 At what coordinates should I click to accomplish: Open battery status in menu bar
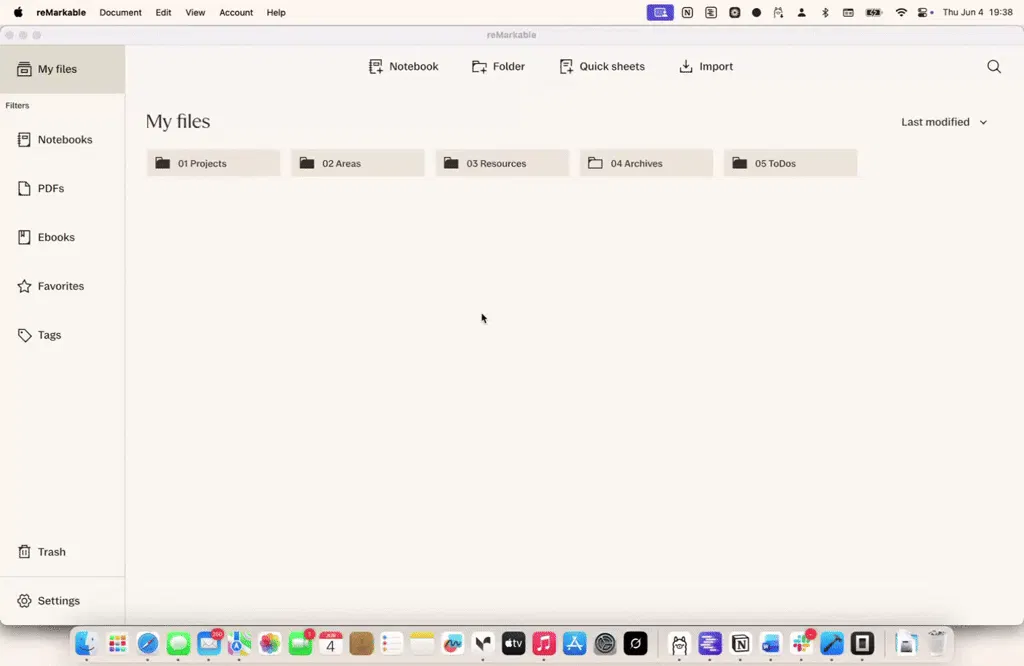[x=873, y=12]
